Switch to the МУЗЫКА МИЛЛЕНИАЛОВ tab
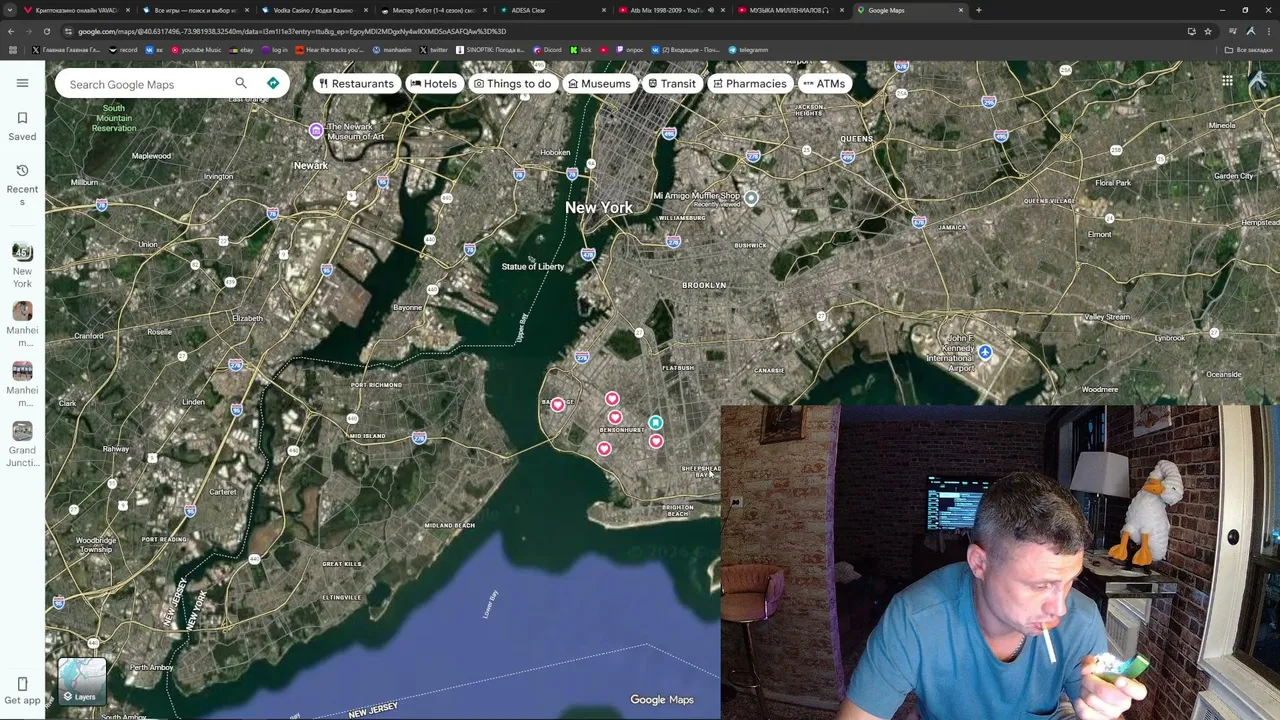Viewport: 1280px width, 720px height. pyautogui.click(x=790, y=10)
